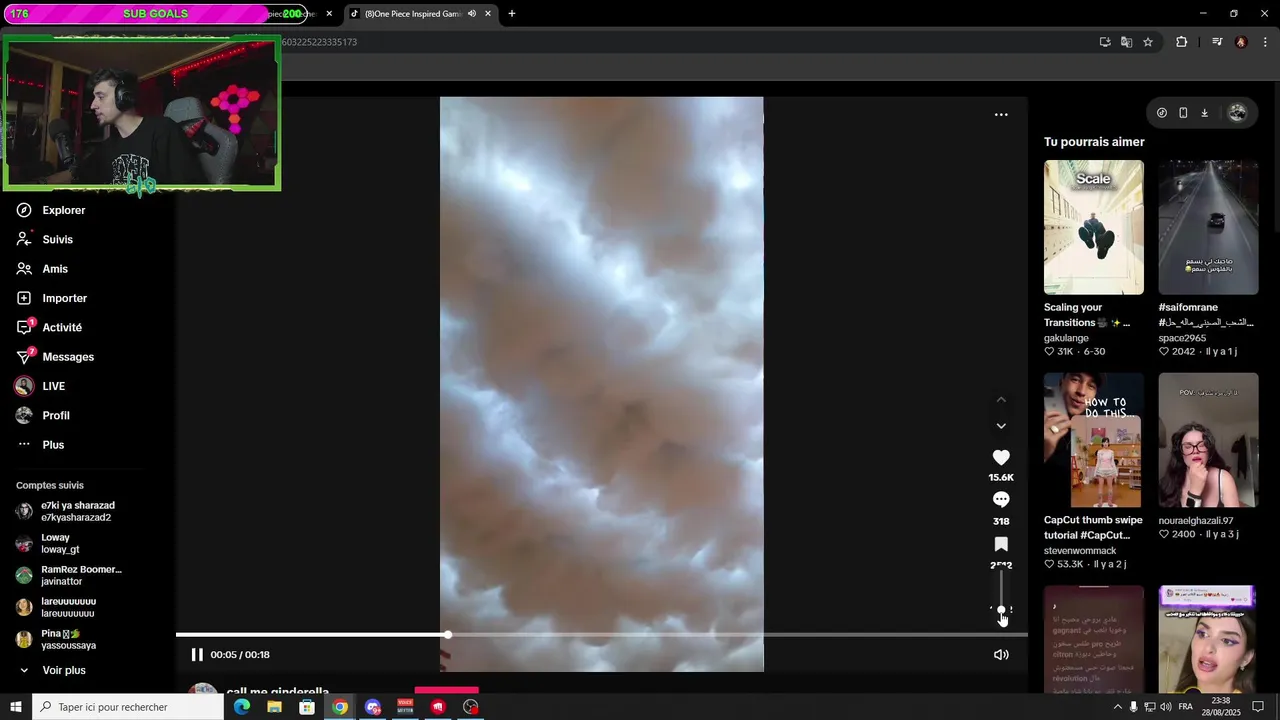Open Discord from the taskbar

[x=373, y=707]
